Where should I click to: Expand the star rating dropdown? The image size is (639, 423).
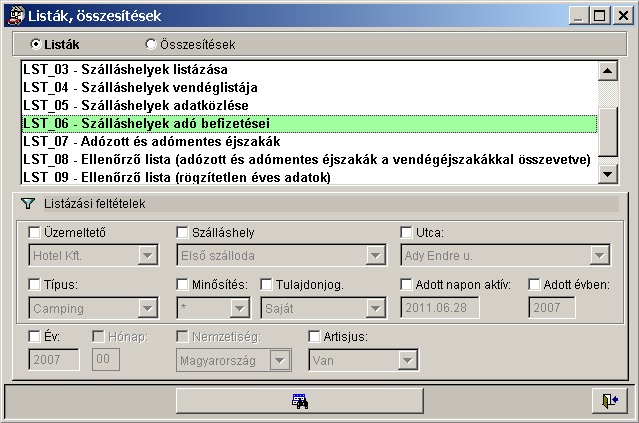click(x=240, y=308)
